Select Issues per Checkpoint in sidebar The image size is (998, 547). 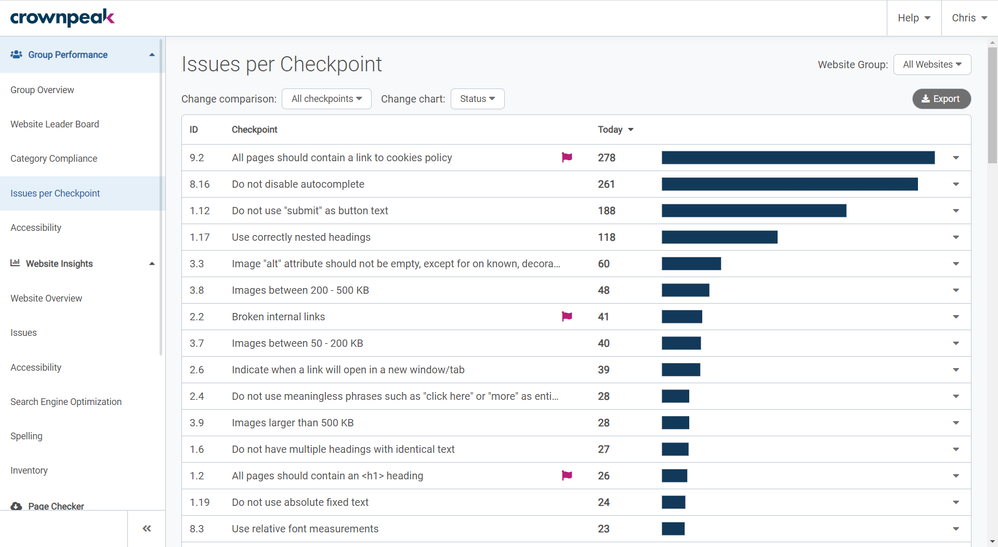pos(55,193)
